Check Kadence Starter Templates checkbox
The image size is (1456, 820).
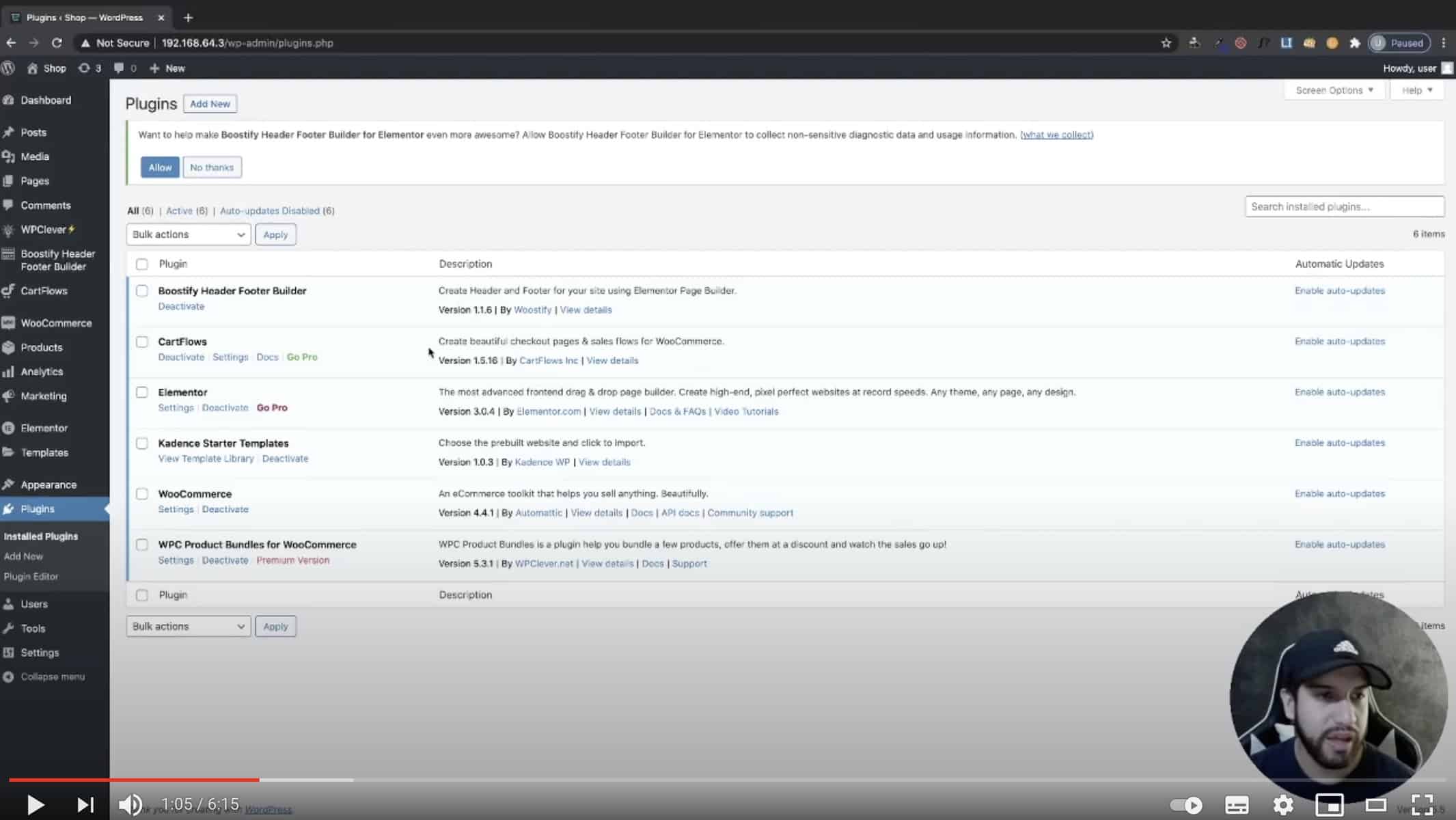click(141, 443)
